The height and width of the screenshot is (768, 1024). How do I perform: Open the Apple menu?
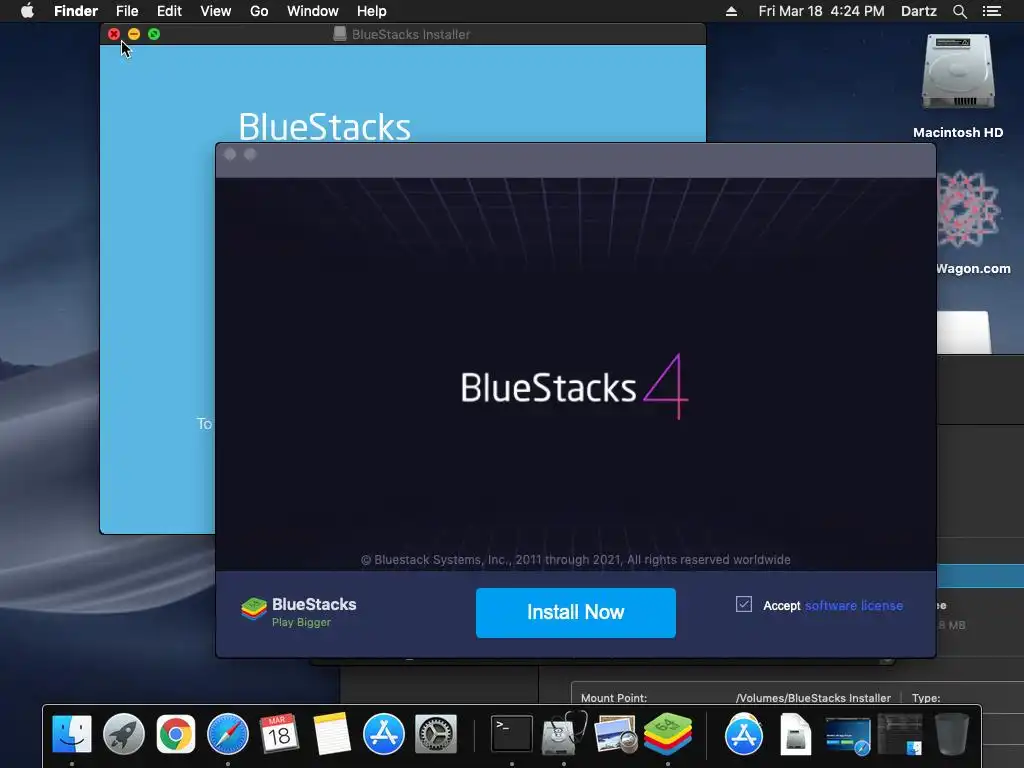tap(27, 11)
